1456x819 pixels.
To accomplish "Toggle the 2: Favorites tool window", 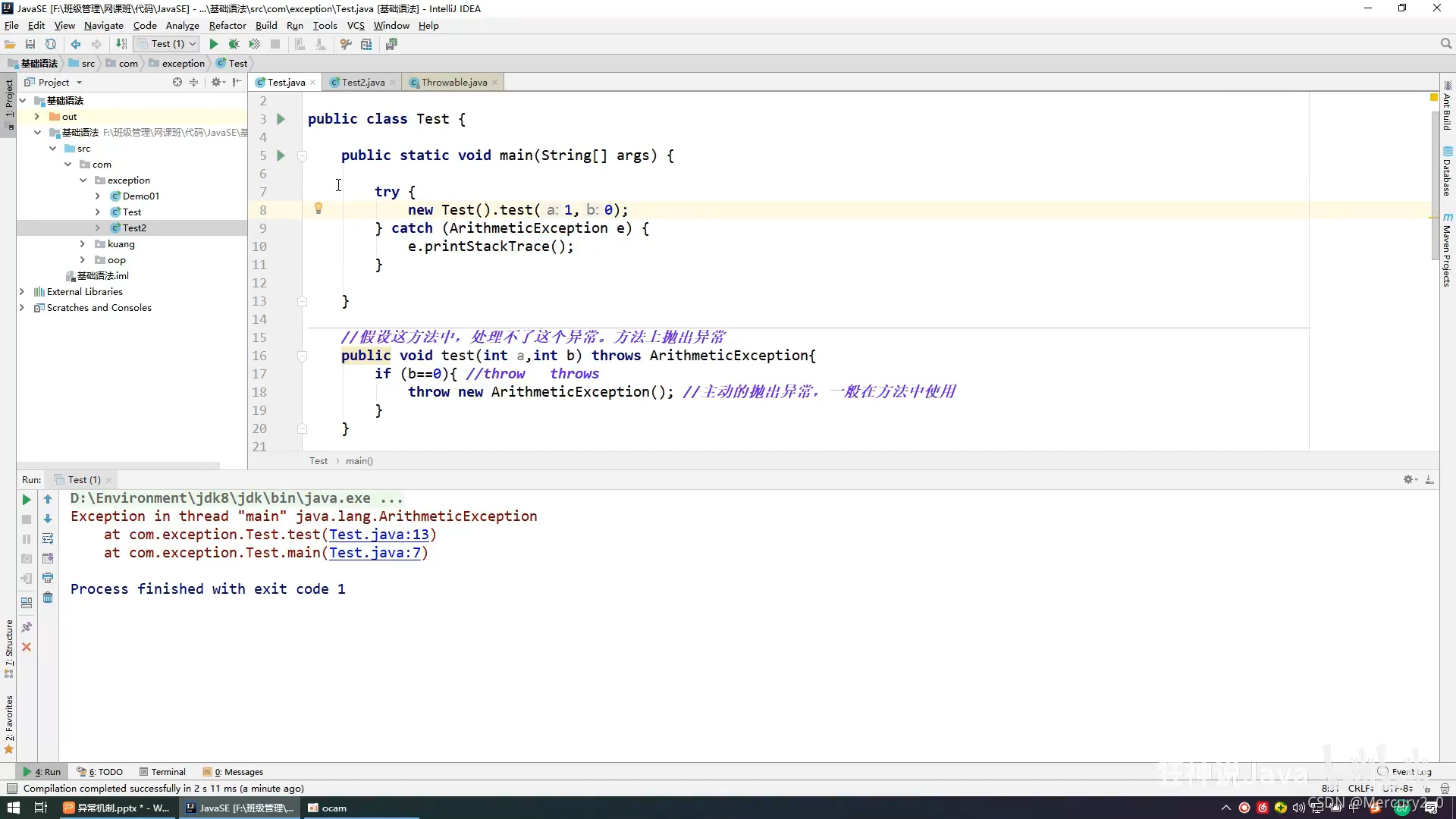I will click(9, 724).
